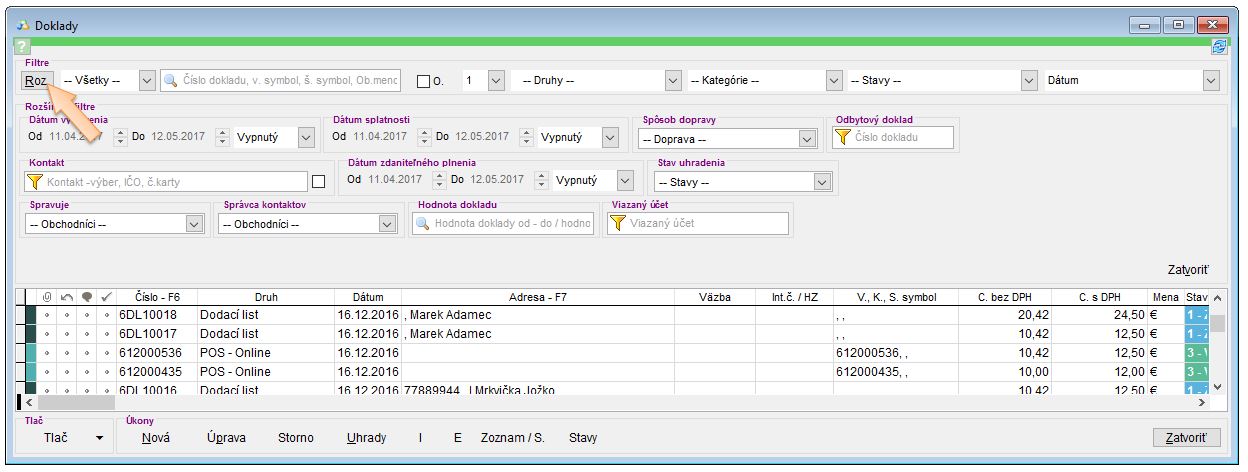The width and height of the screenshot is (1248, 472).
Task: Click the Roz expand filters button
Action: (35, 80)
